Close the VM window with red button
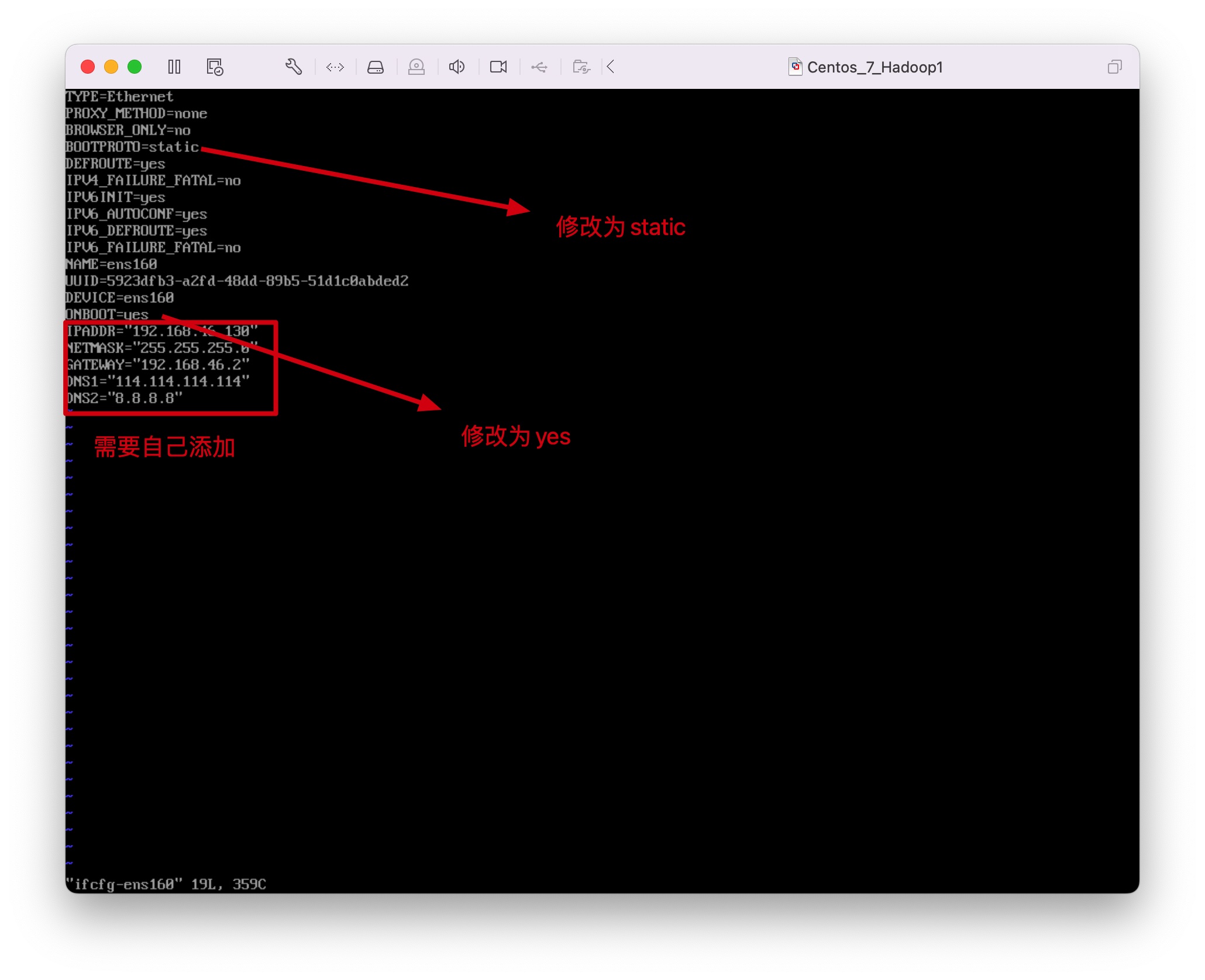 [88, 67]
